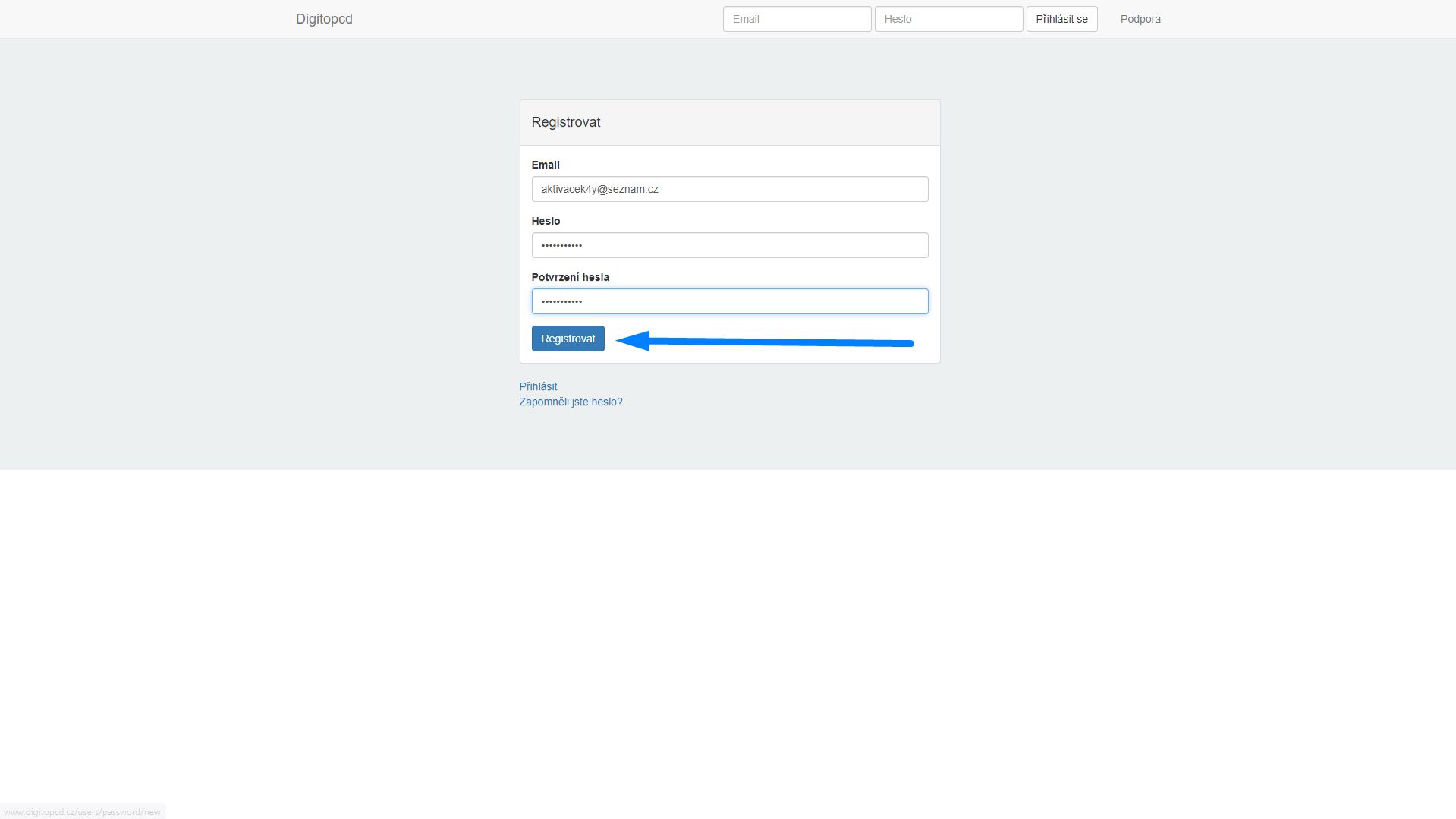The image size is (1456, 819).
Task: Click the masked dots in Heslo field
Action: 561,245
